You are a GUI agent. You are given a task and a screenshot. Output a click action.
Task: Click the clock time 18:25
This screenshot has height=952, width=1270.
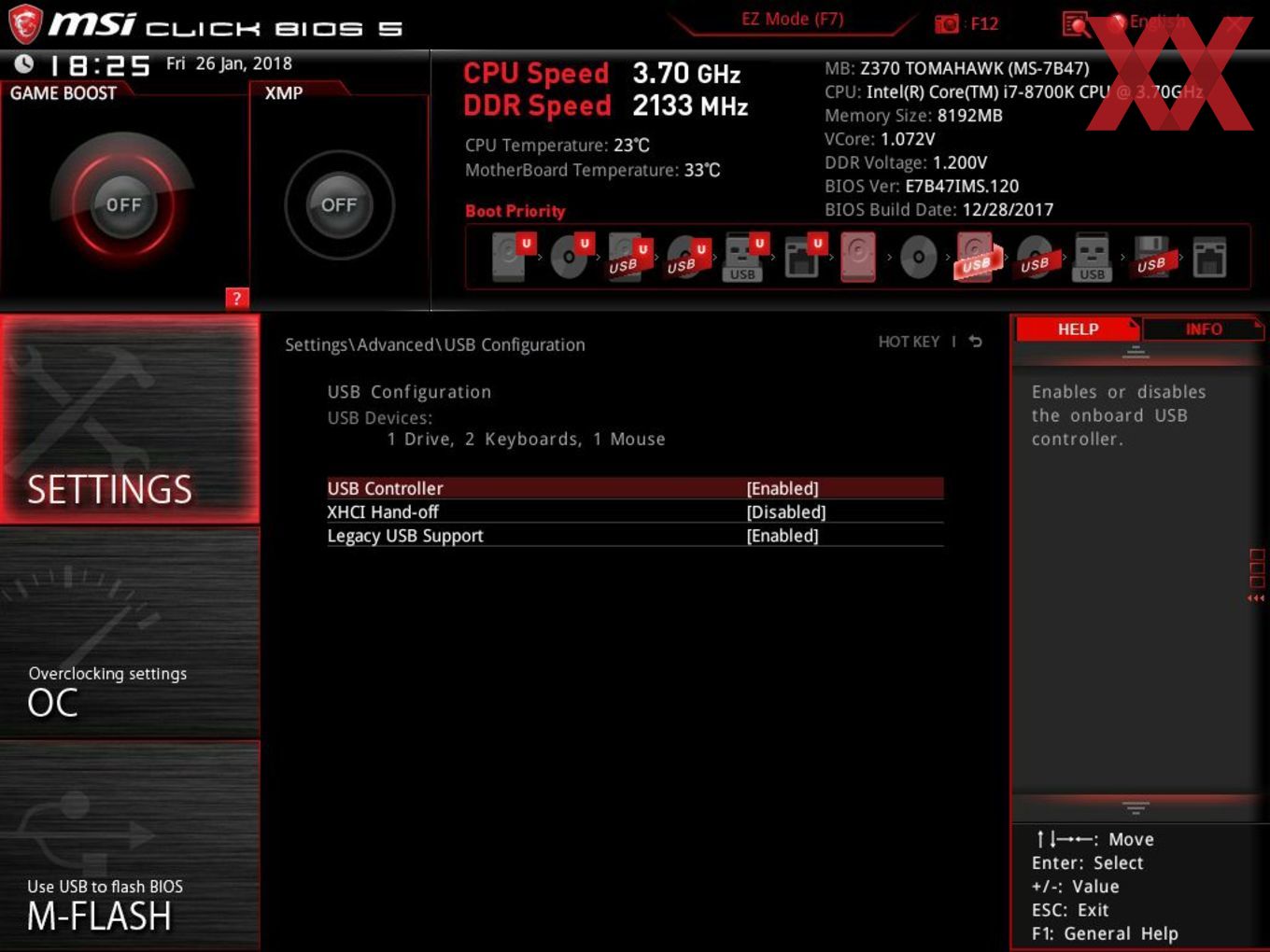(x=100, y=65)
